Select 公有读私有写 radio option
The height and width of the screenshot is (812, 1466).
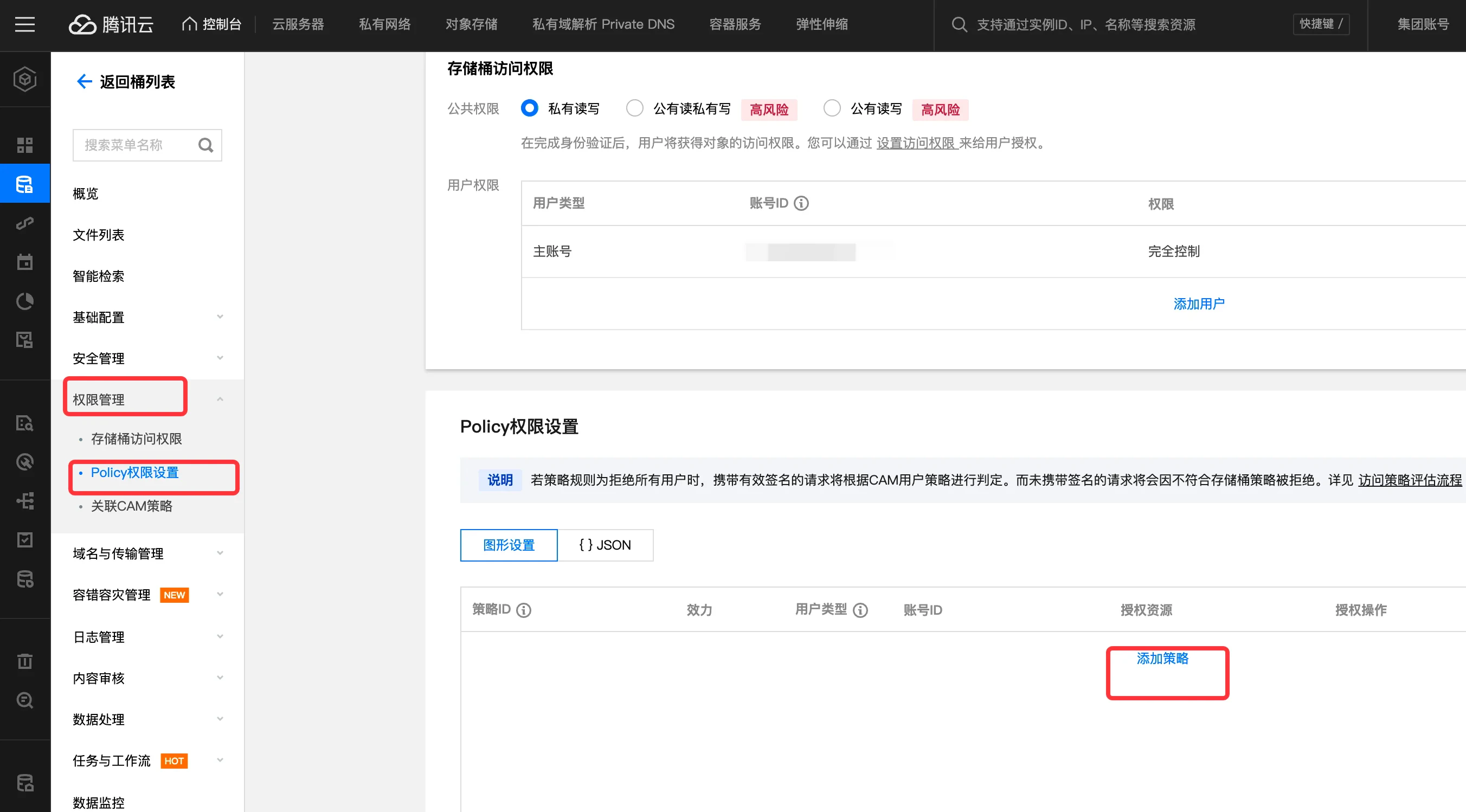(634, 108)
